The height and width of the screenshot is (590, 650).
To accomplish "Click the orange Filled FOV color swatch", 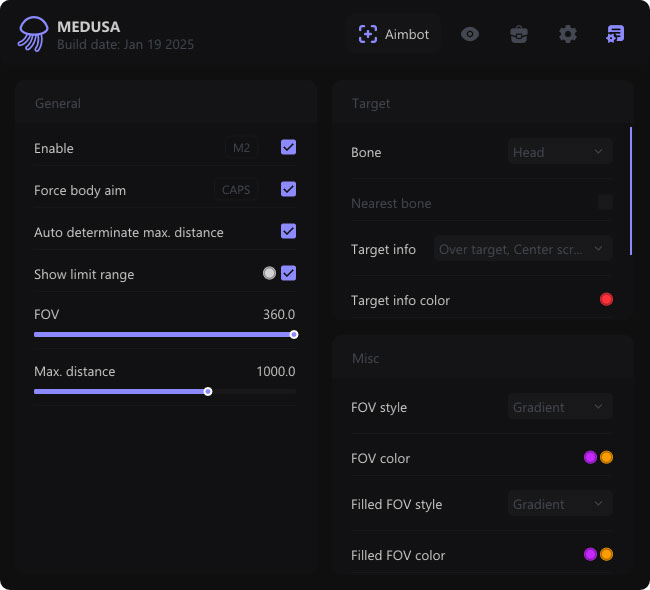I will point(606,554).
